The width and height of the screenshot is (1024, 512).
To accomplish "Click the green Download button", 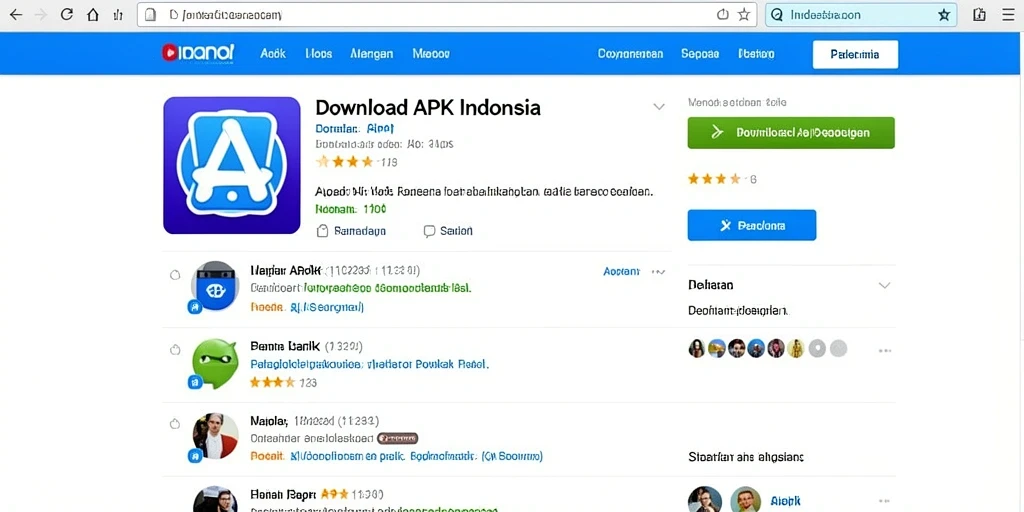I will (791, 133).
